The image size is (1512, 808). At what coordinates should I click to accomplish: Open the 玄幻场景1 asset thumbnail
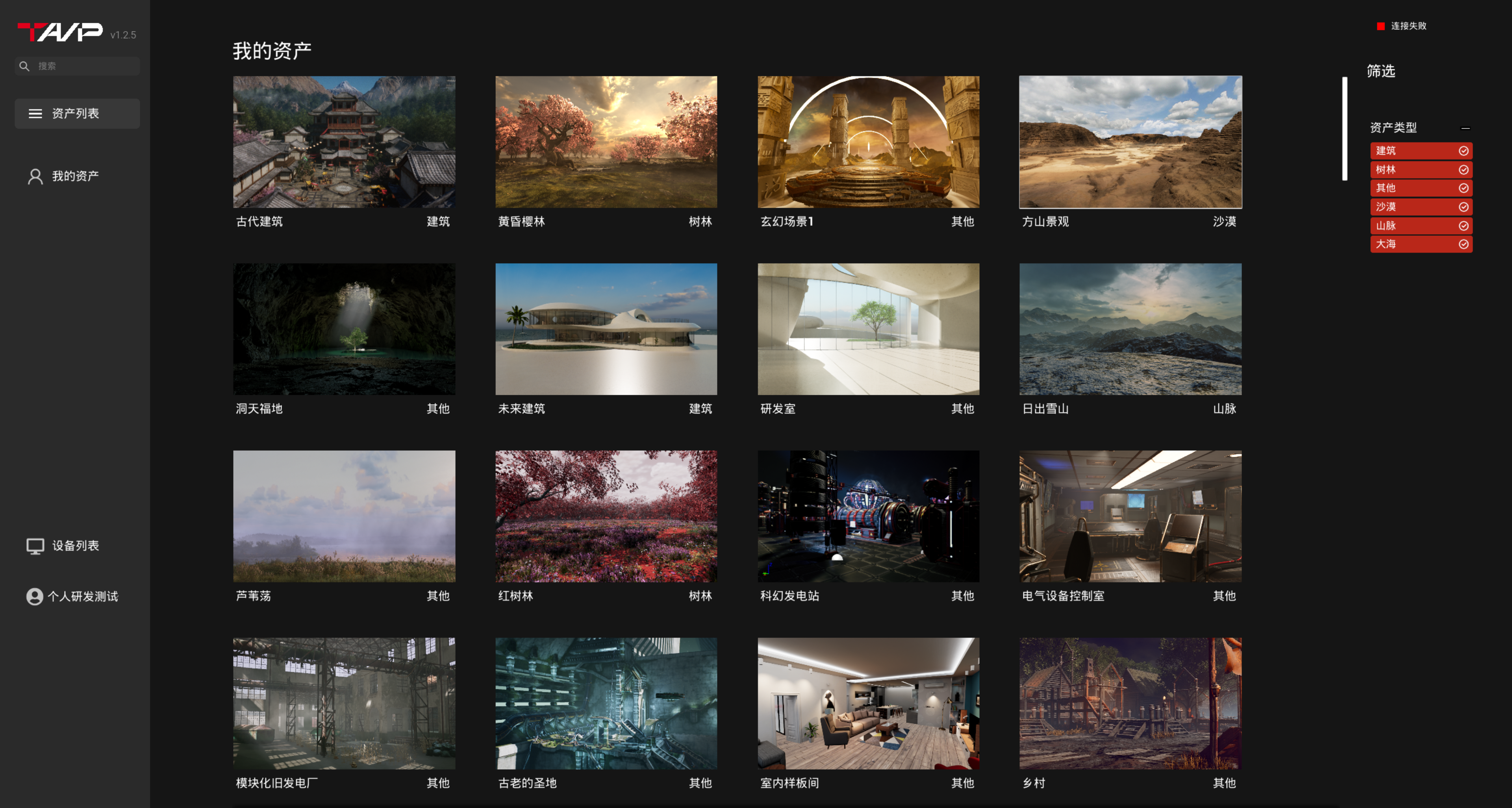coord(868,142)
